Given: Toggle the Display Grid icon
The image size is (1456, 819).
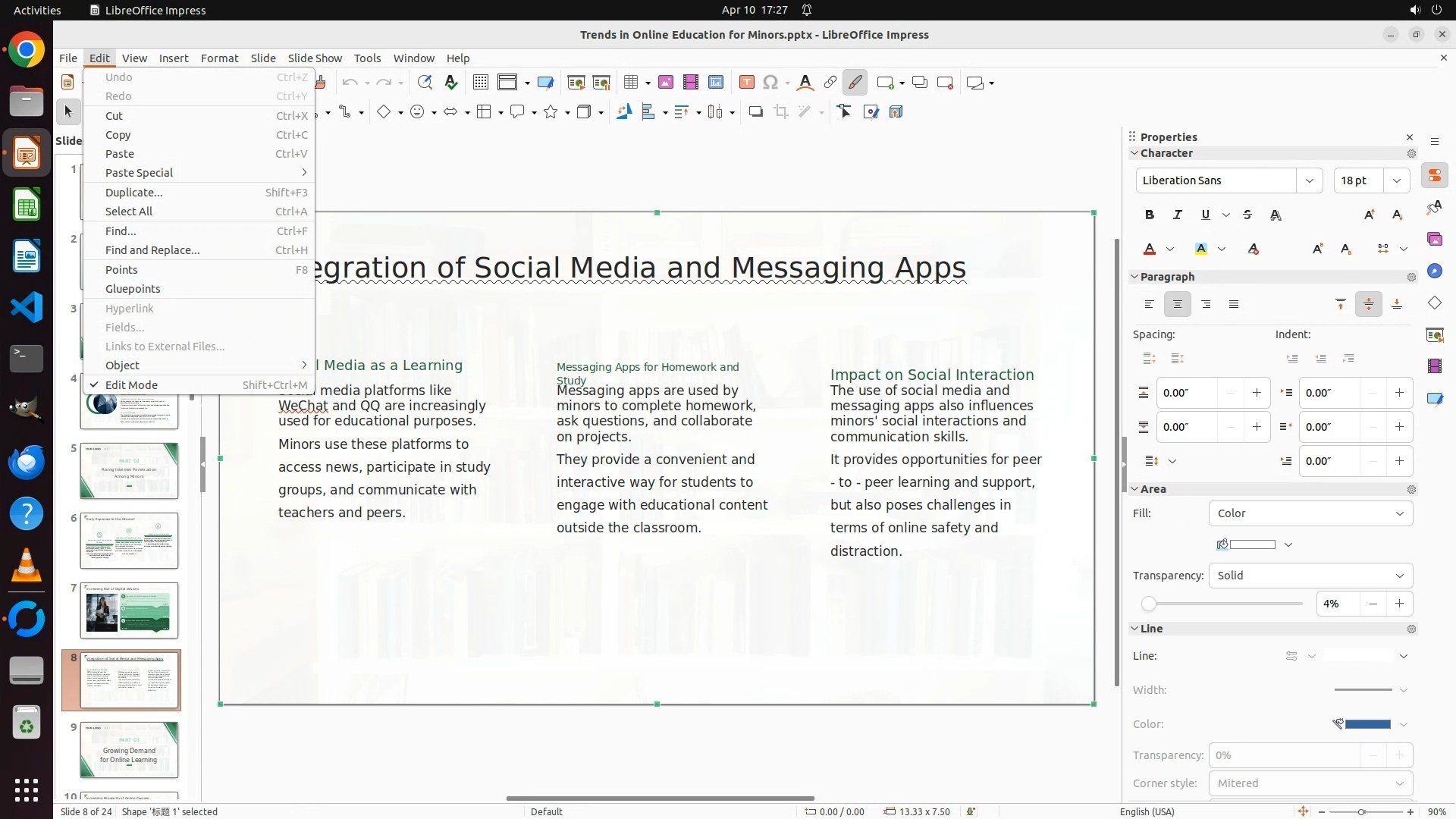Looking at the screenshot, I should 480,83.
